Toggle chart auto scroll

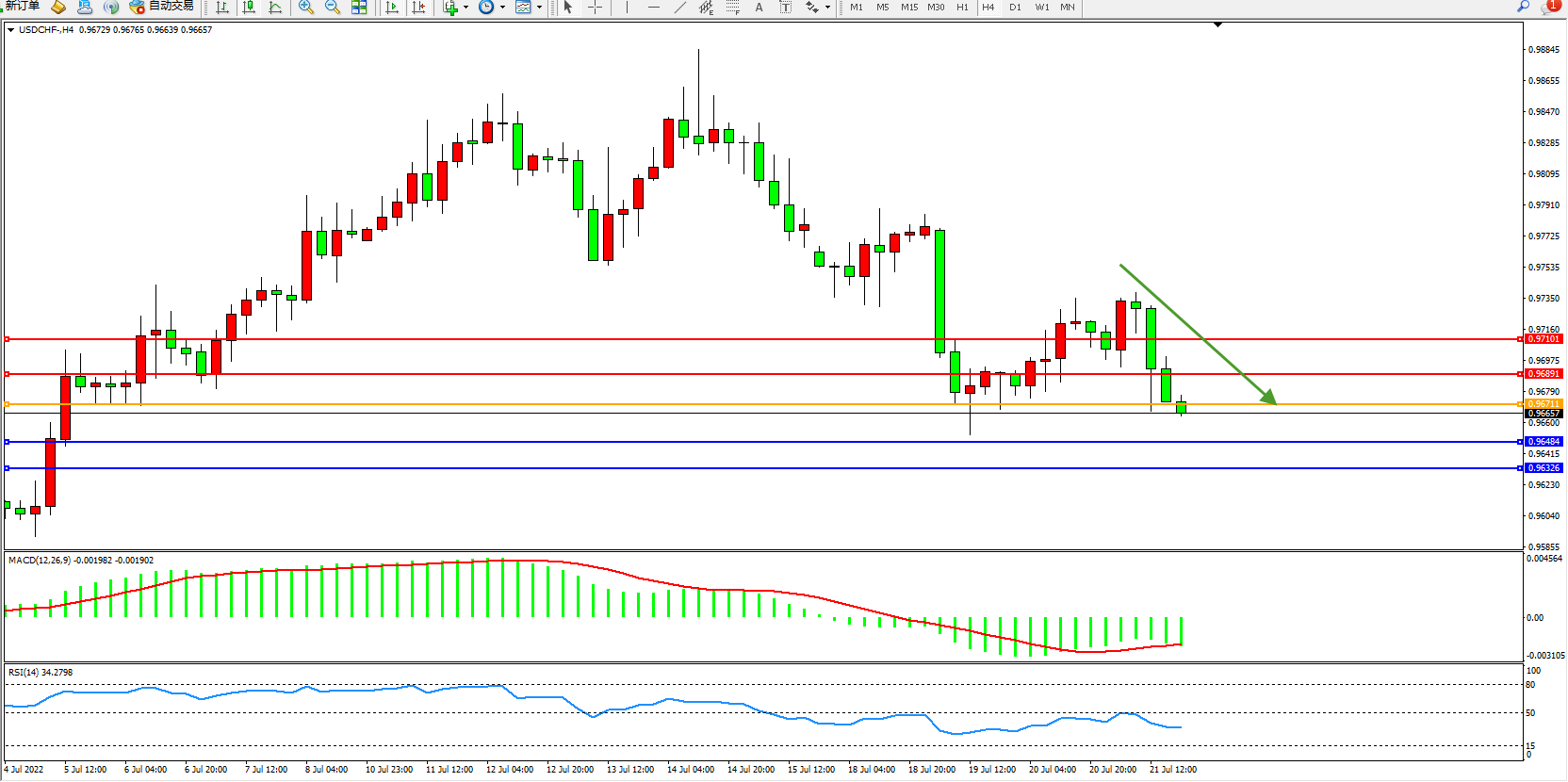coord(392,8)
